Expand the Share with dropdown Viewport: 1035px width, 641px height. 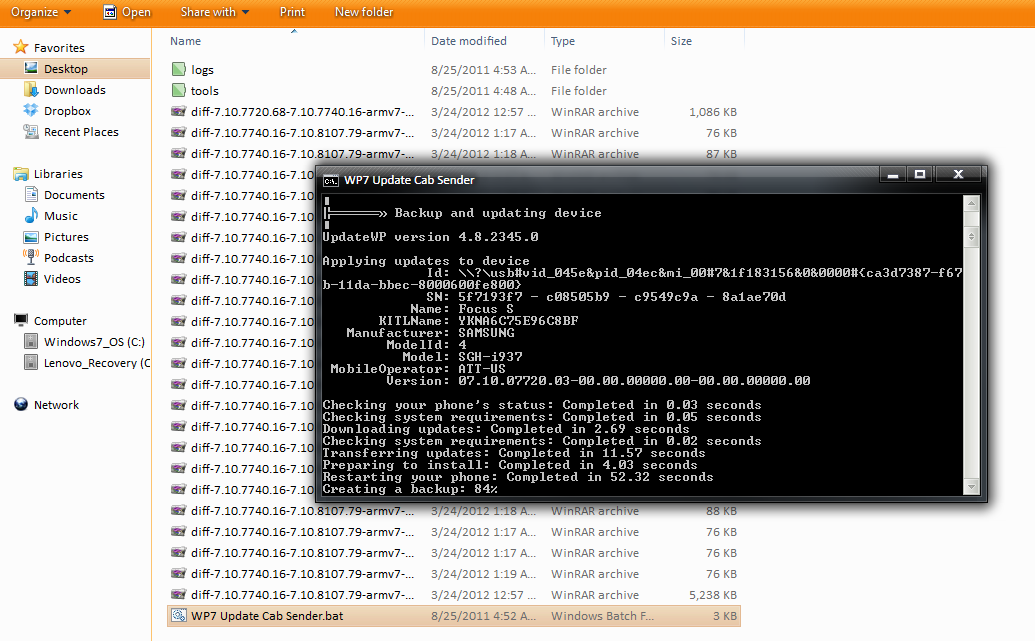(x=215, y=12)
